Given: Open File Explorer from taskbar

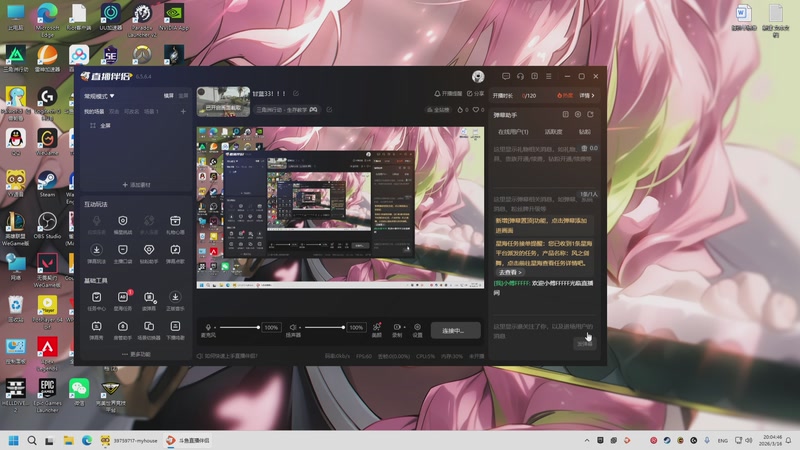Looking at the screenshot, I should coord(68,440).
